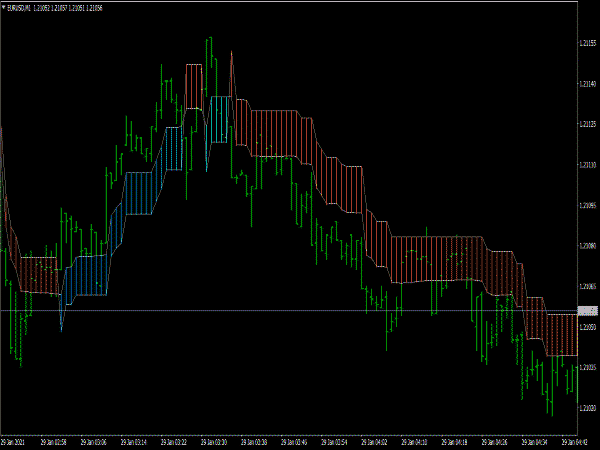Click the 29 Jan 04:18 time label
This screenshot has width=600, height=450.
point(455,442)
